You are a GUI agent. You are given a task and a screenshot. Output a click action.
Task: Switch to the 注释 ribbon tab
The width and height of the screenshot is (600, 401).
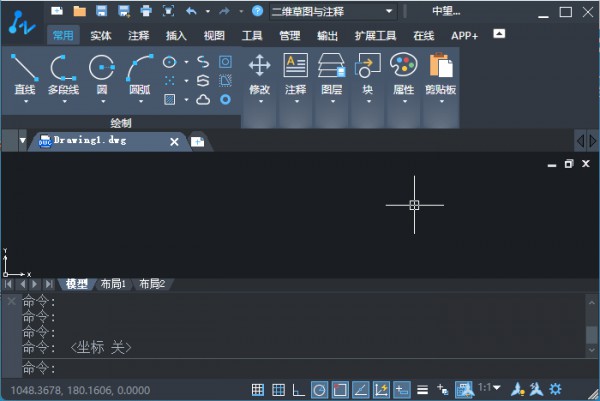(x=139, y=36)
